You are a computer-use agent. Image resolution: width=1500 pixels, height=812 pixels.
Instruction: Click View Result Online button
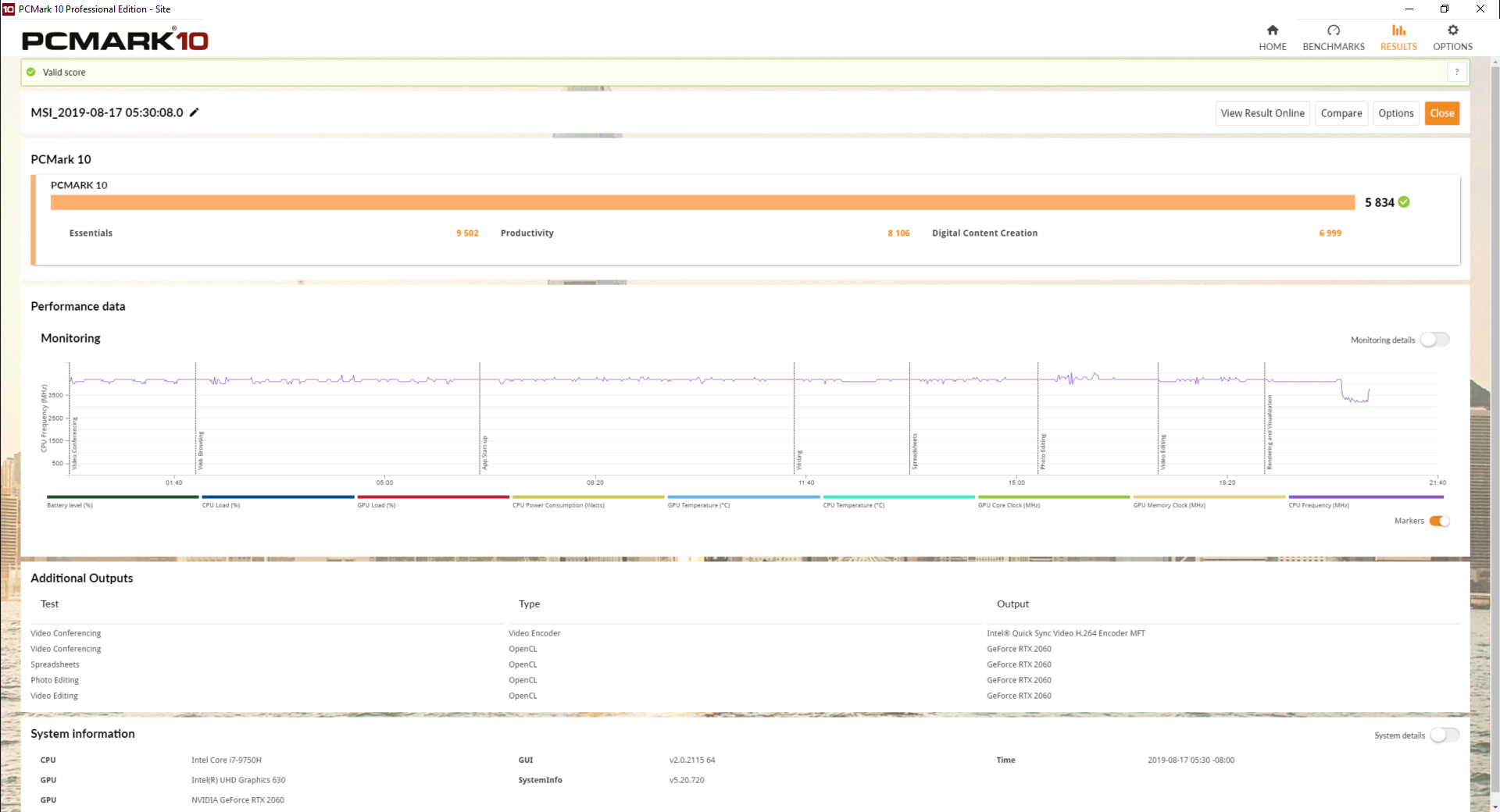coord(1262,113)
